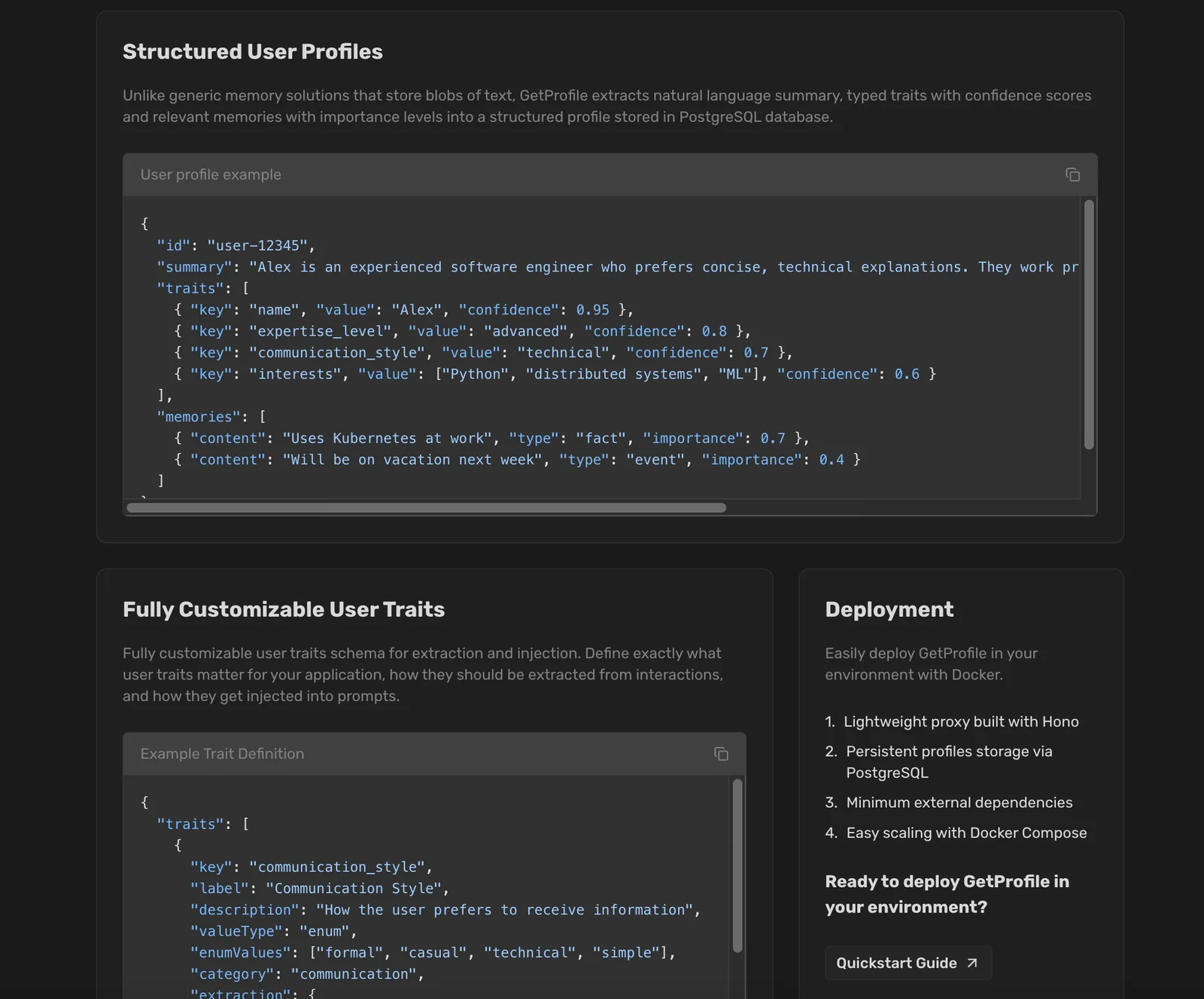Screen dimensions: 1204x999
Task: Click the "User profile example" code block title
Action: 211,175
